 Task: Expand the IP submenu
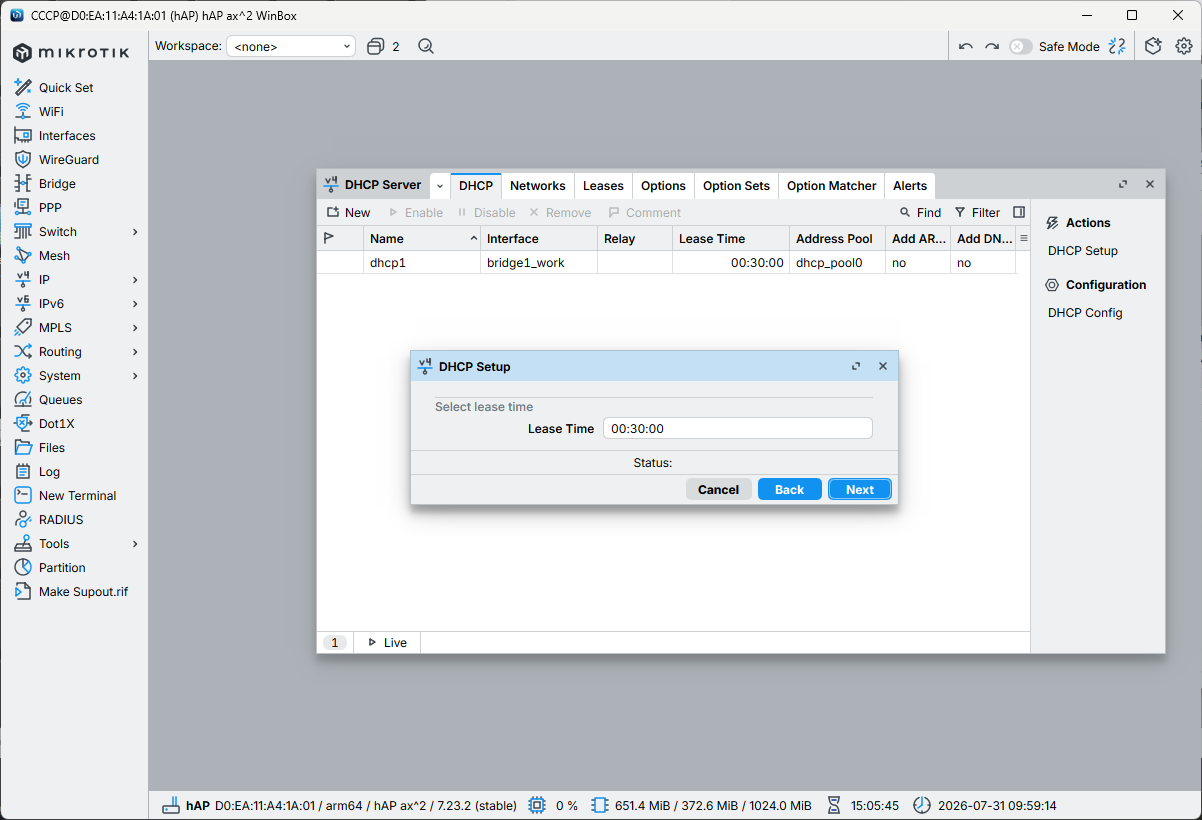pyautogui.click(x=135, y=280)
